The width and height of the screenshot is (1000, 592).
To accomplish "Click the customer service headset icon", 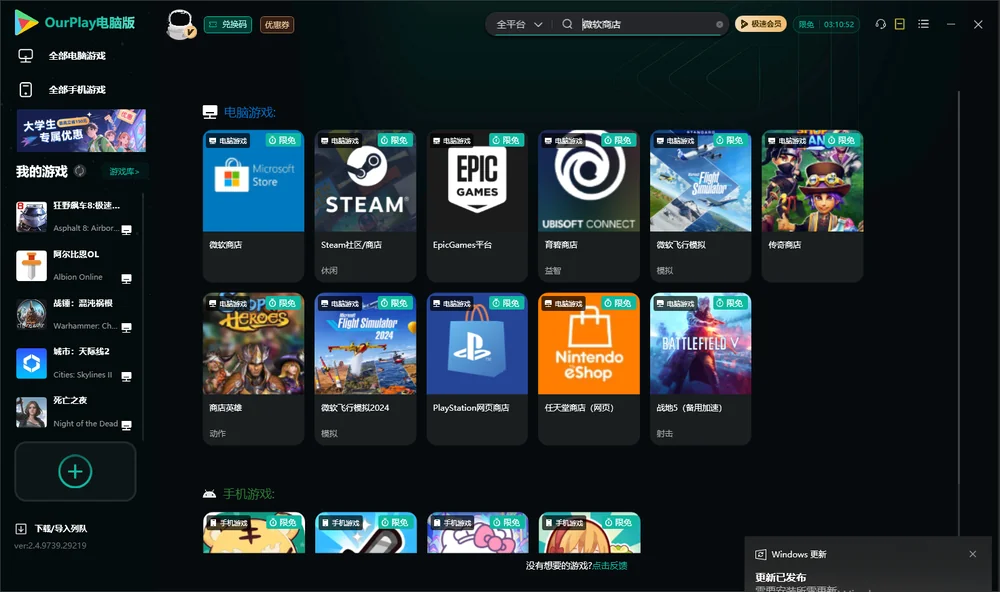I will click(880, 24).
